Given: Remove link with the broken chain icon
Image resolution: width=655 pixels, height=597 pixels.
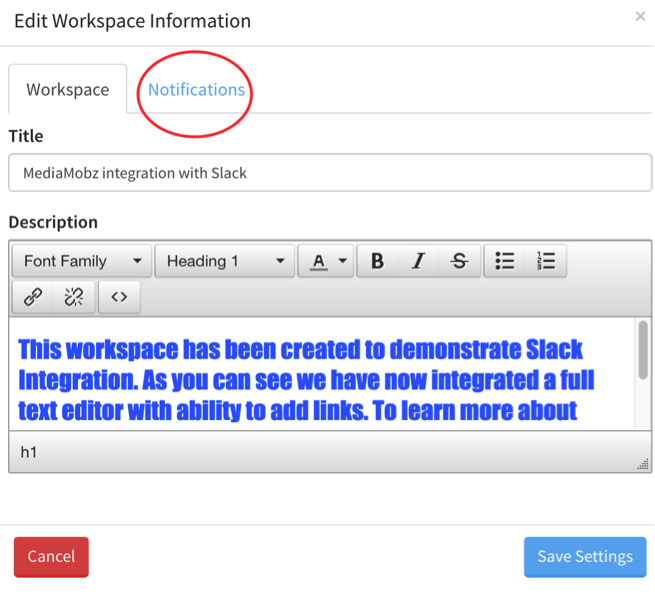Looking at the screenshot, I should (x=74, y=297).
